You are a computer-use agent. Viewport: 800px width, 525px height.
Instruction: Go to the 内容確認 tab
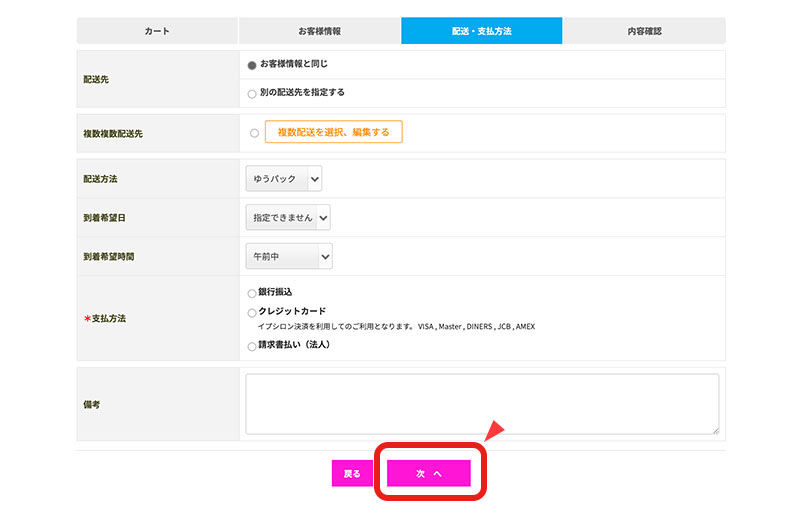pyautogui.click(x=643, y=31)
